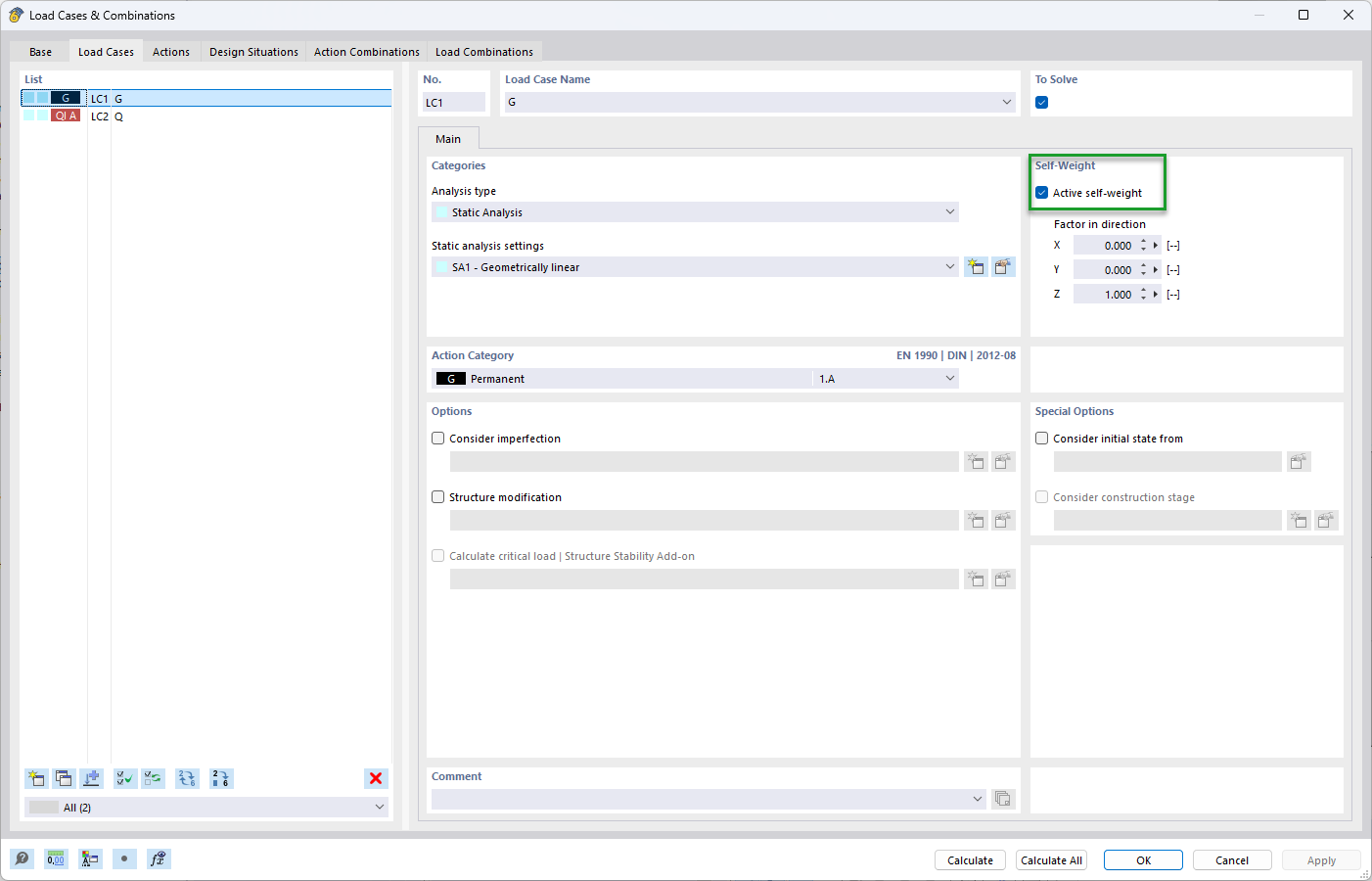Click the Cancel button
1372x881 pixels.
(x=1232, y=860)
